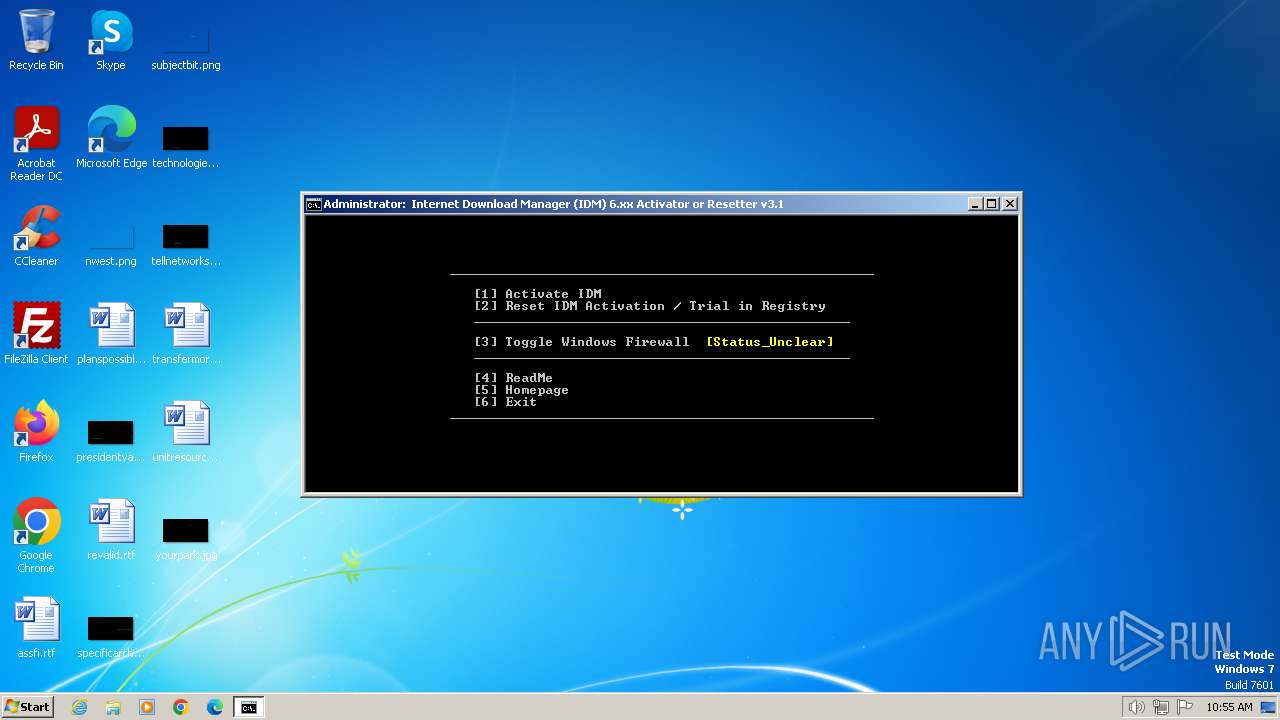
Task: Click the '[4] ReadMe' line
Action: coord(514,378)
